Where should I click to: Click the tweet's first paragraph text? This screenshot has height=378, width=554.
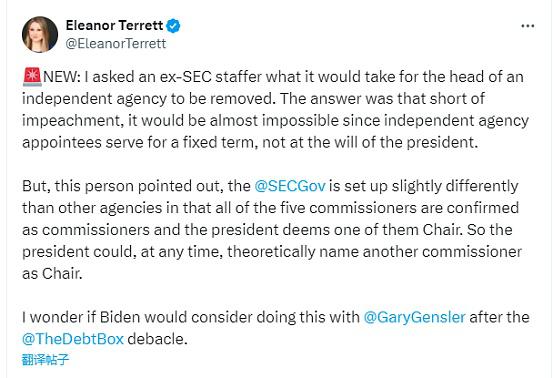(x=275, y=110)
